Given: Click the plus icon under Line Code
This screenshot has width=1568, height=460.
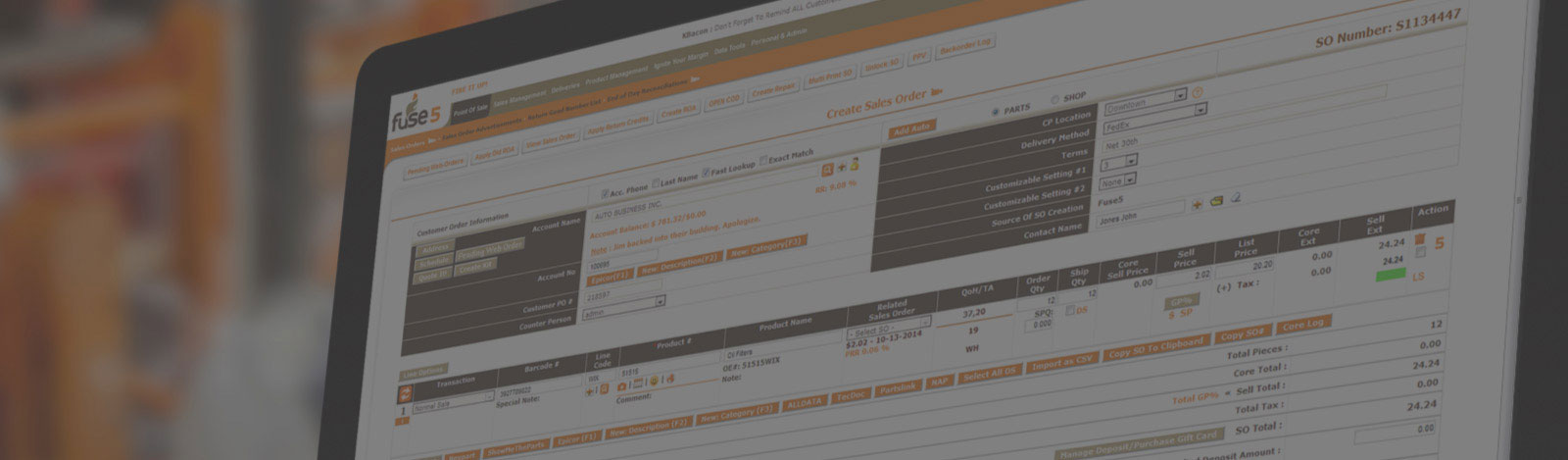Looking at the screenshot, I should 591,391.
